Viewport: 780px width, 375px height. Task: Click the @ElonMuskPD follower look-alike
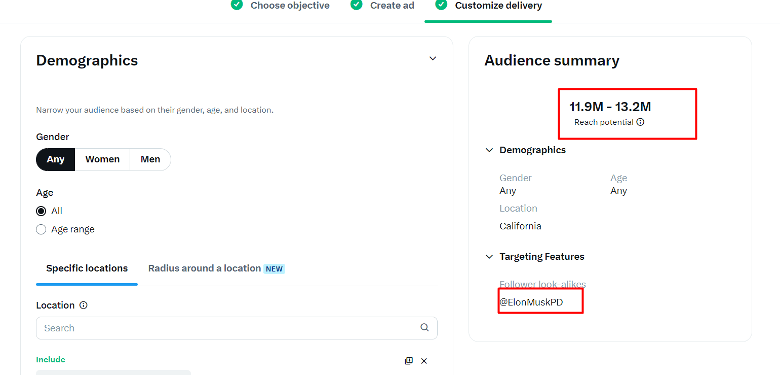click(x=531, y=302)
